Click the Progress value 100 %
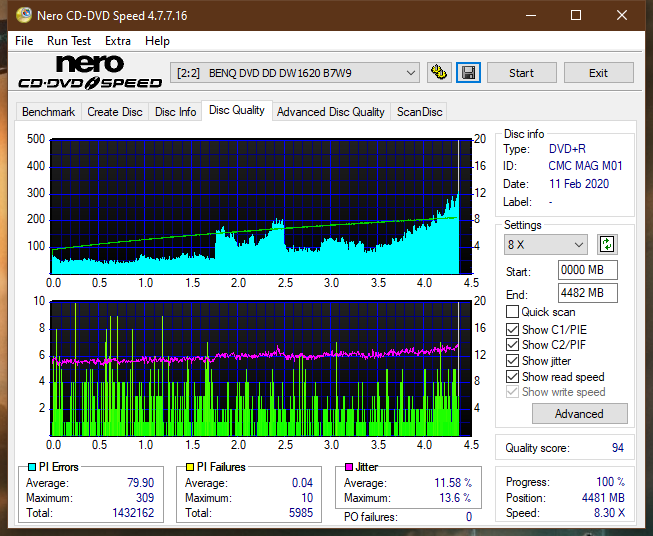653x536 pixels. [611, 482]
